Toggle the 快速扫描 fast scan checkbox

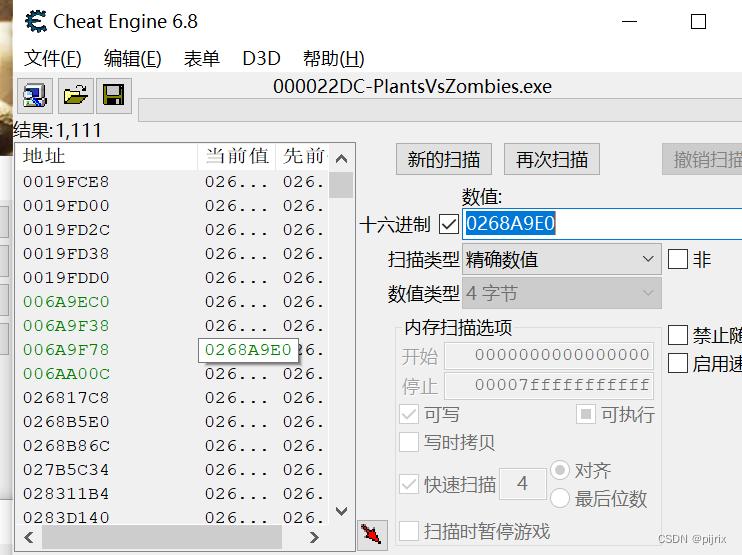click(x=409, y=484)
